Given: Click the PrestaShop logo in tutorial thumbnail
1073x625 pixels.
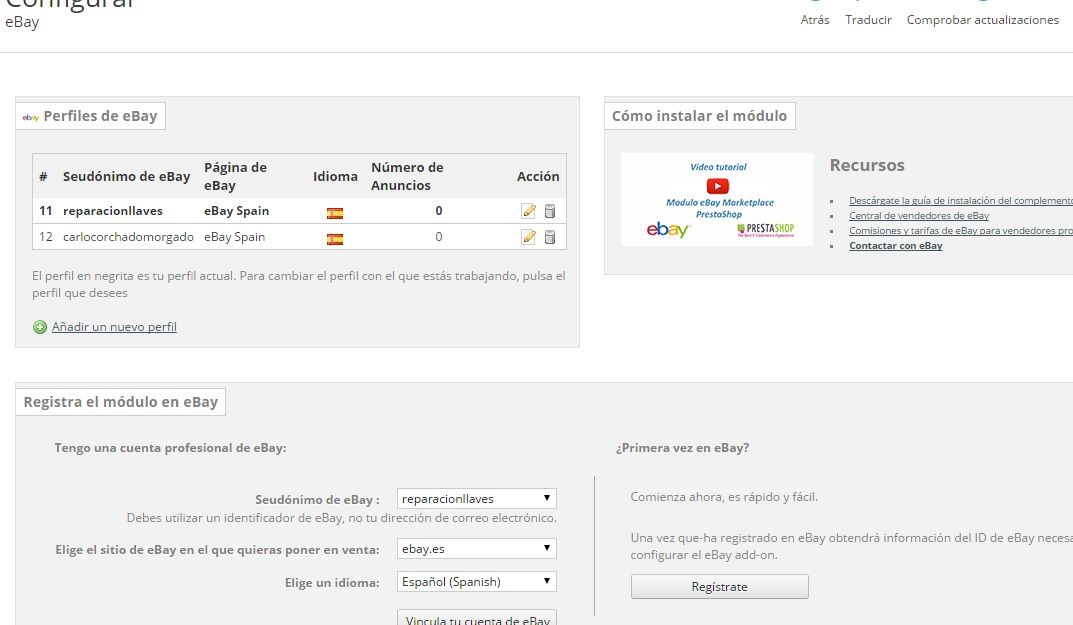Looking at the screenshot, I should (x=765, y=230).
